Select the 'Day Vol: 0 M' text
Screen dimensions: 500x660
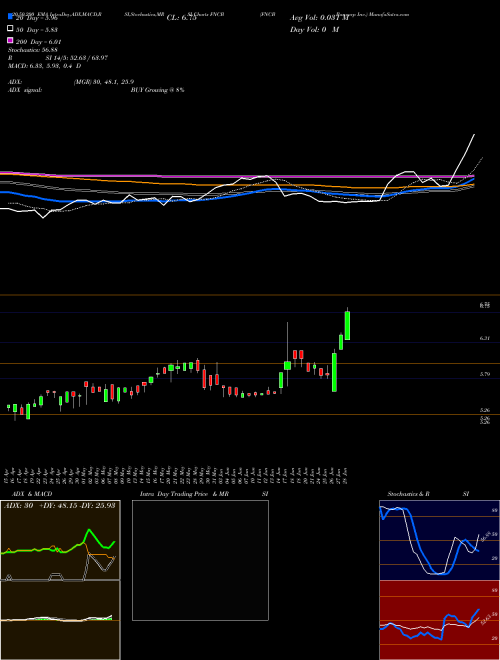[x=314, y=29]
